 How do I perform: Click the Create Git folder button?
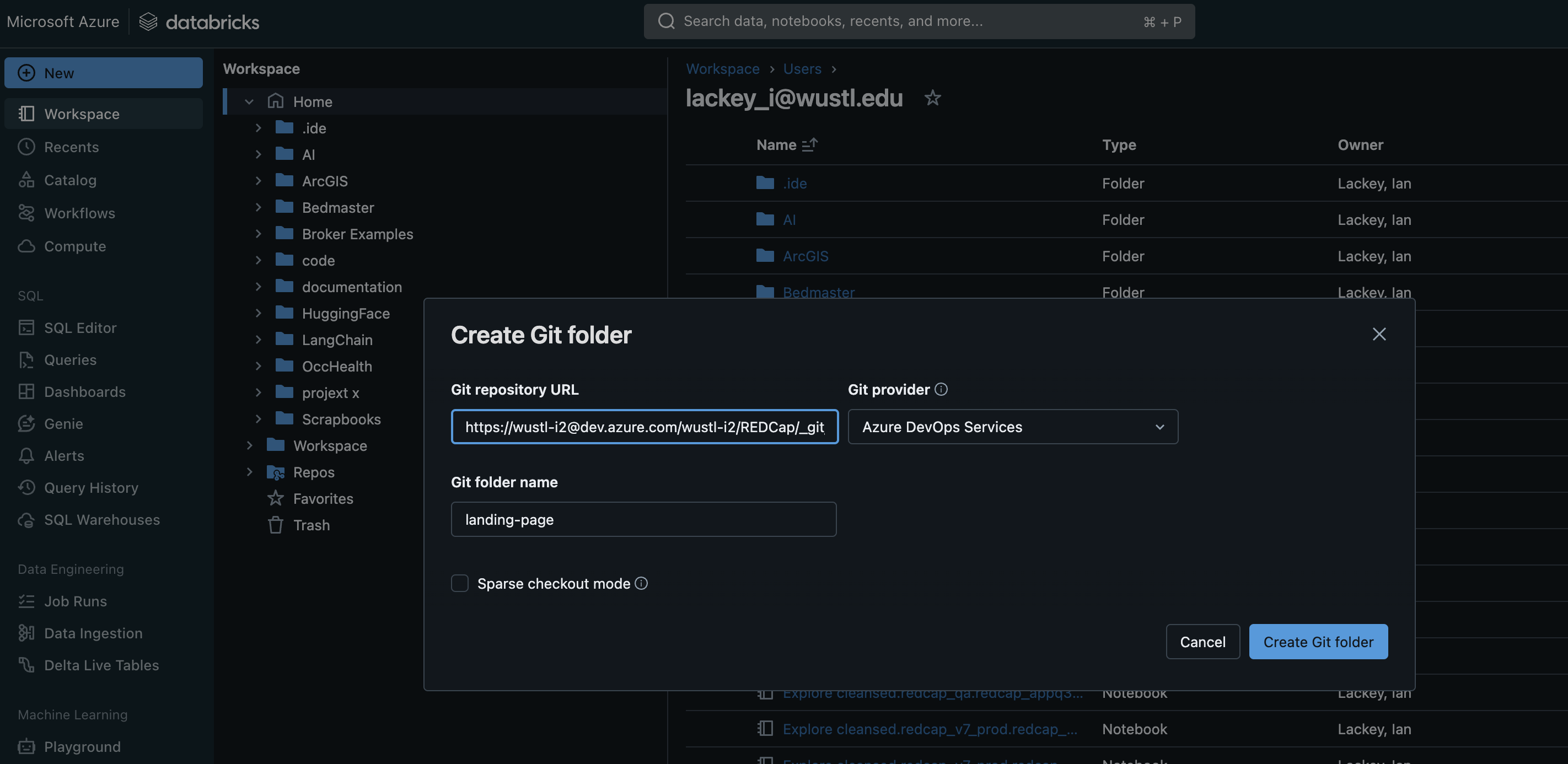coord(1318,642)
